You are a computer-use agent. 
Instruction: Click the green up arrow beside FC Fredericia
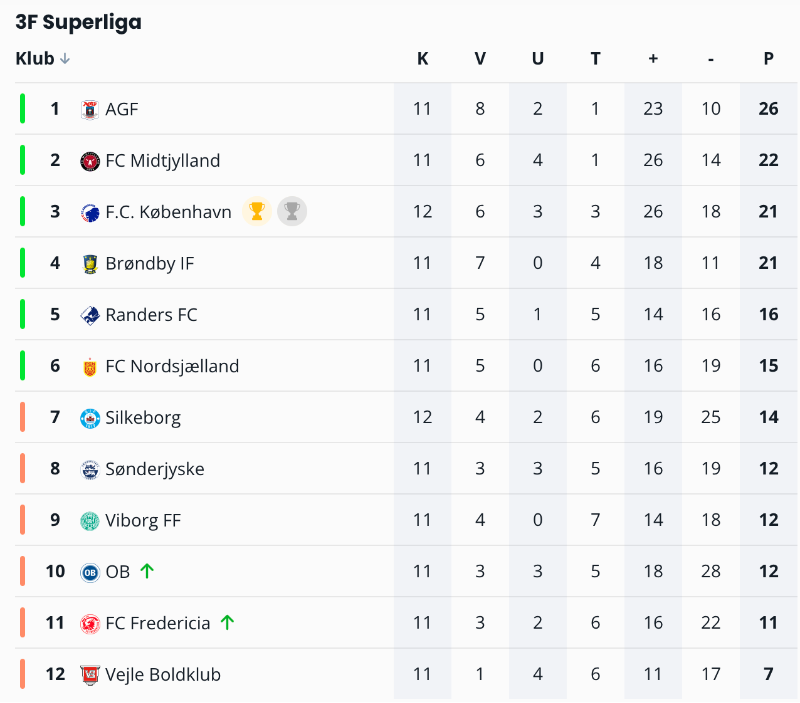click(227, 623)
